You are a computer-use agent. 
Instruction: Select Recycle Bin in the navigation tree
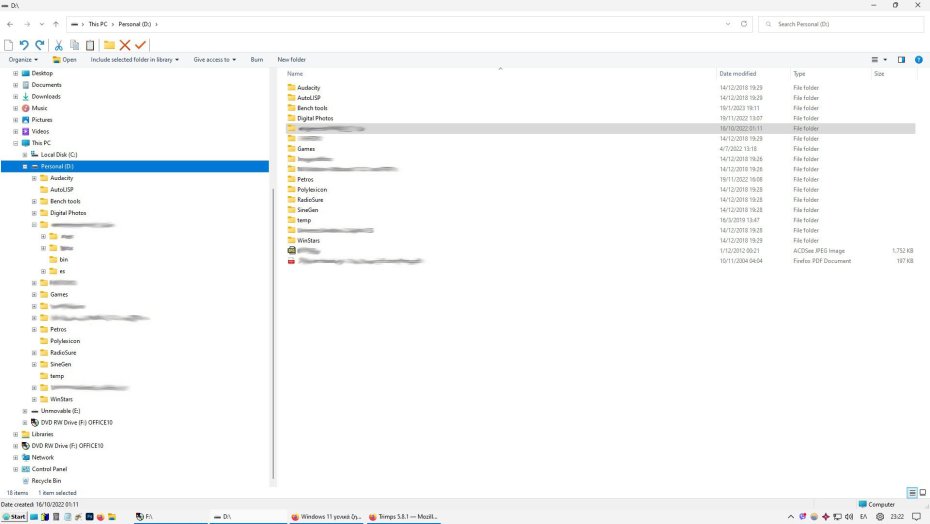pyautogui.click(x=46, y=481)
